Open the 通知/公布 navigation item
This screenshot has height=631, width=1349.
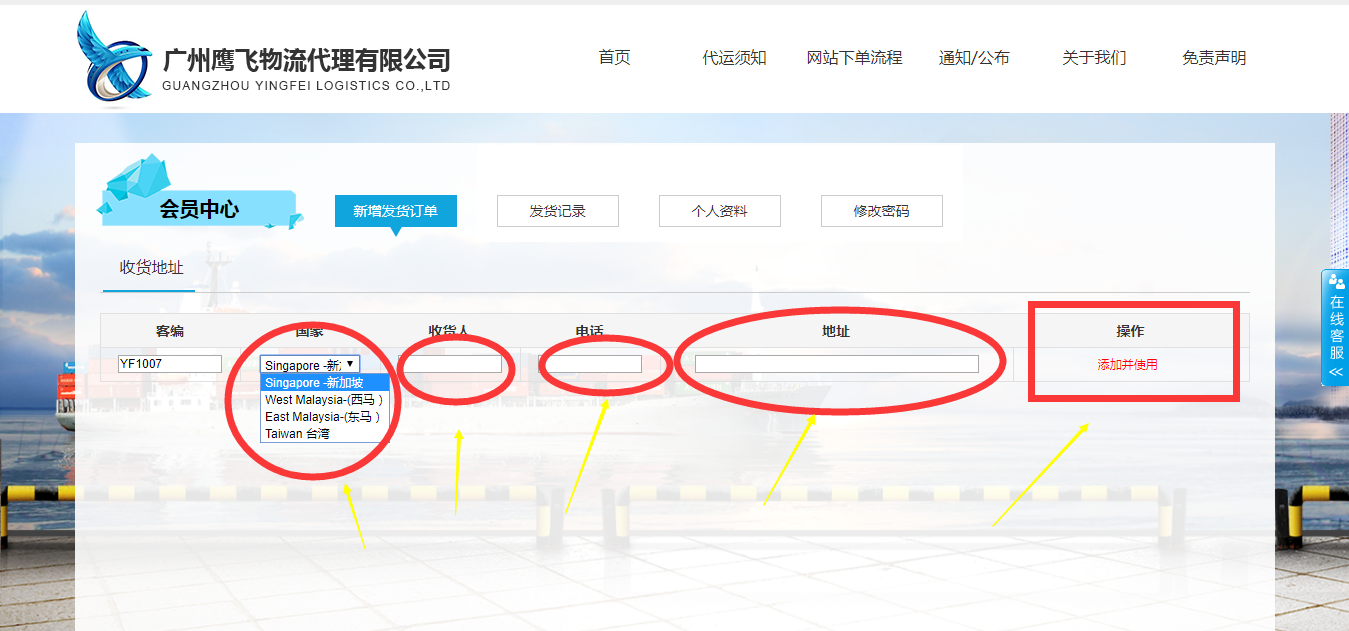coord(973,58)
